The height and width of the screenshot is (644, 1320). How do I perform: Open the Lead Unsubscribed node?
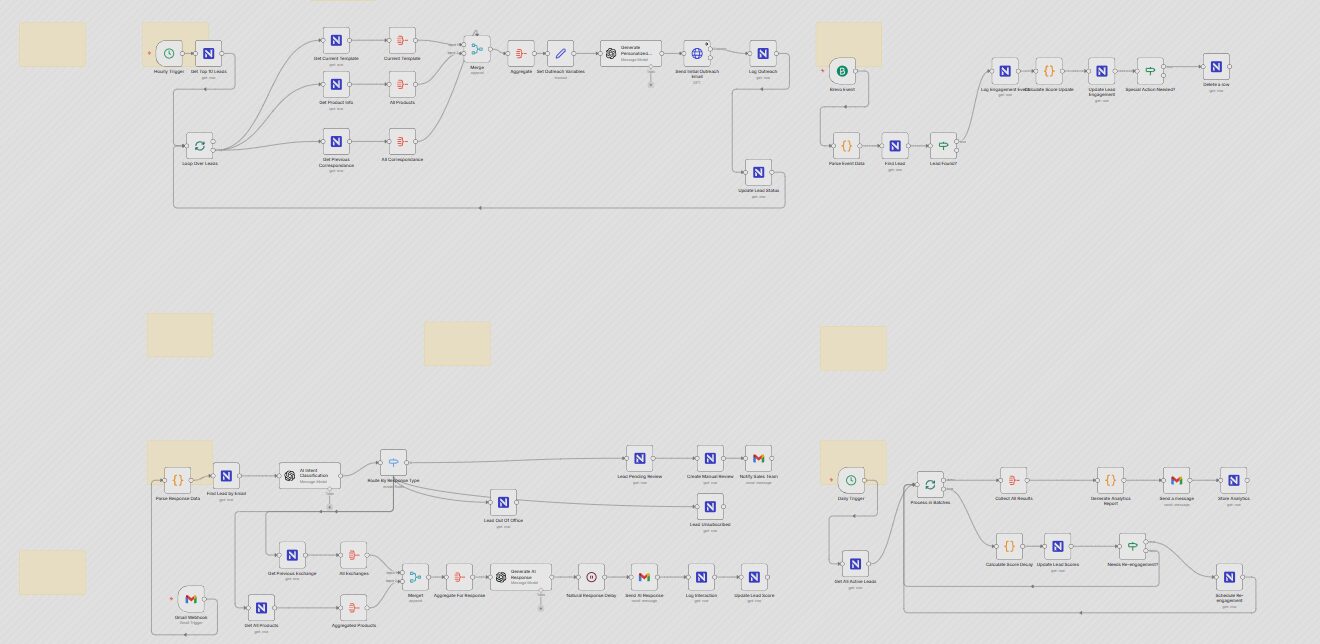(x=710, y=507)
